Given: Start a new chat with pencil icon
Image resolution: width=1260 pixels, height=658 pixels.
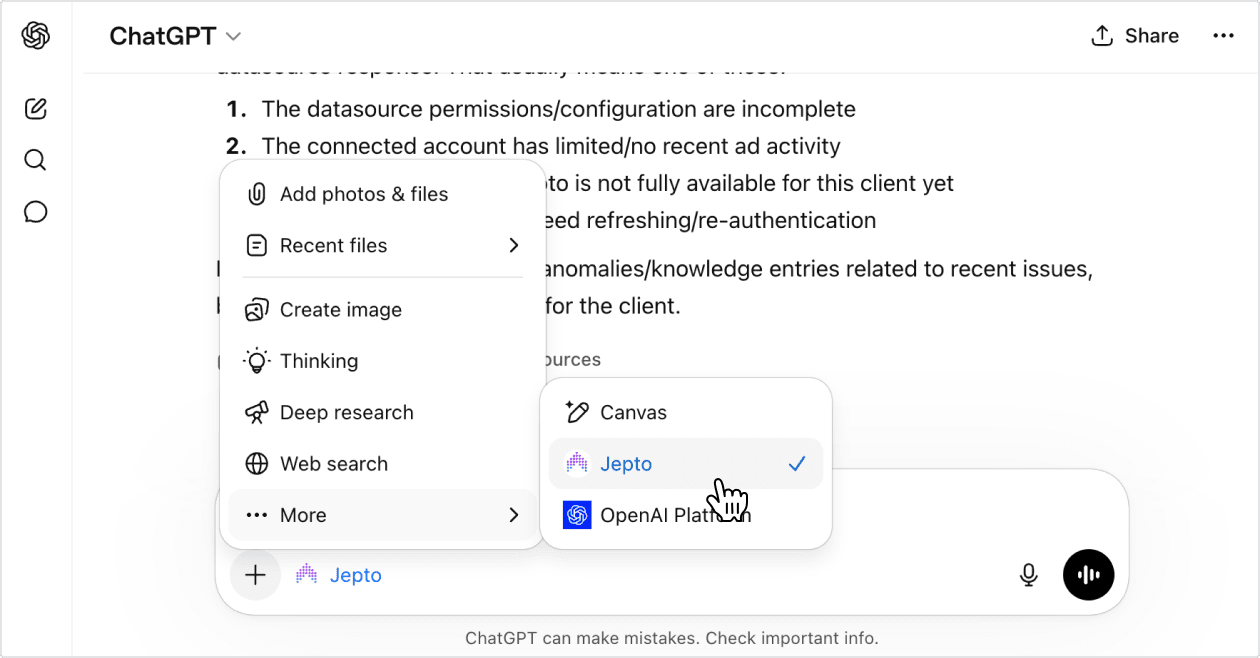Looking at the screenshot, I should (36, 109).
